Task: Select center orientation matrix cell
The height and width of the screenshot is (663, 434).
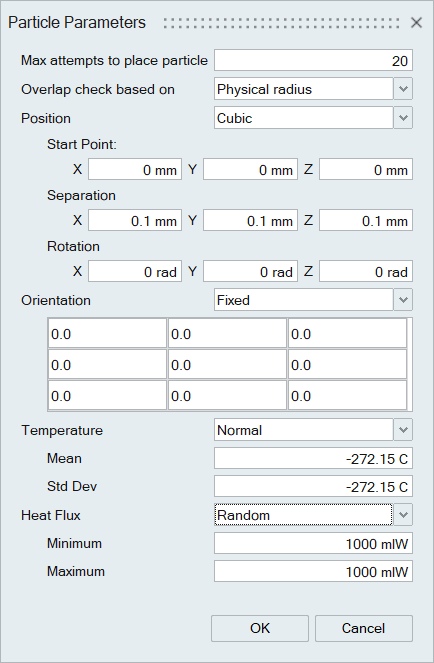Action: [228, 364]
